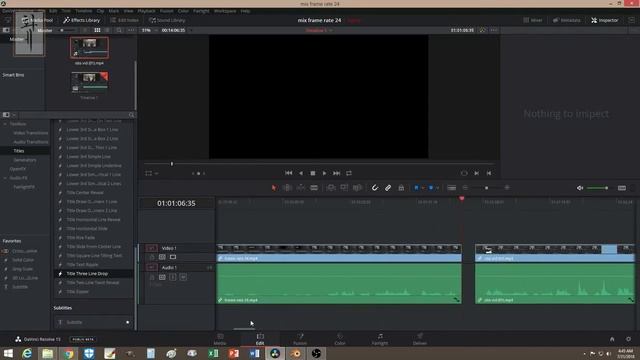This screenshot has width=640, height=360.
Task: Open Project Settings gear icon
Action: (x=628, y=339)
